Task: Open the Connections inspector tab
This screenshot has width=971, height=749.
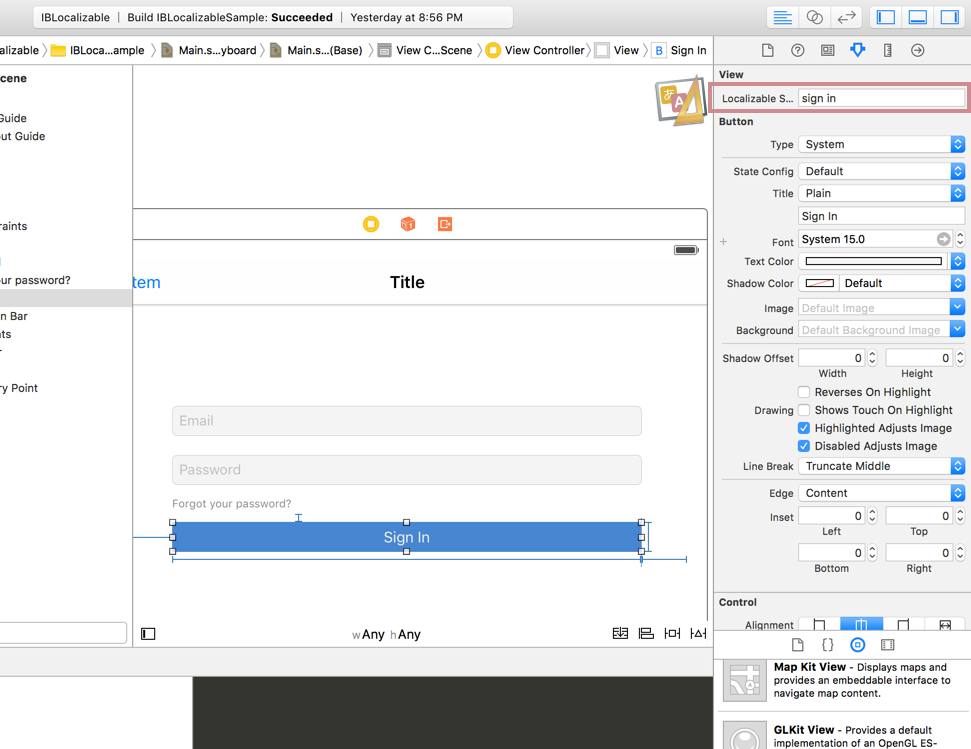Action: click(918, 50)
